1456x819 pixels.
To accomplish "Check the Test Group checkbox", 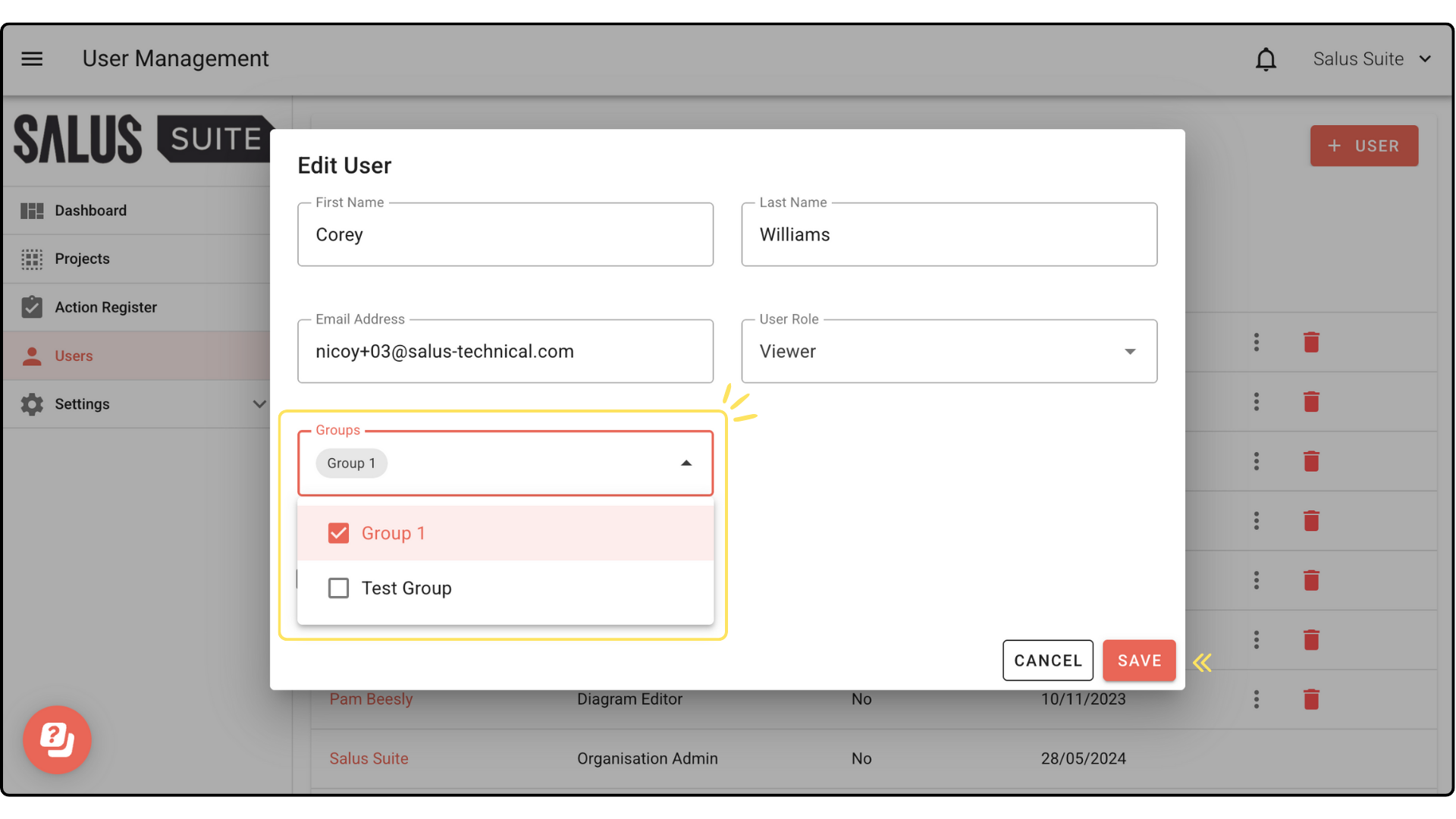I will [x=338, y=588].
